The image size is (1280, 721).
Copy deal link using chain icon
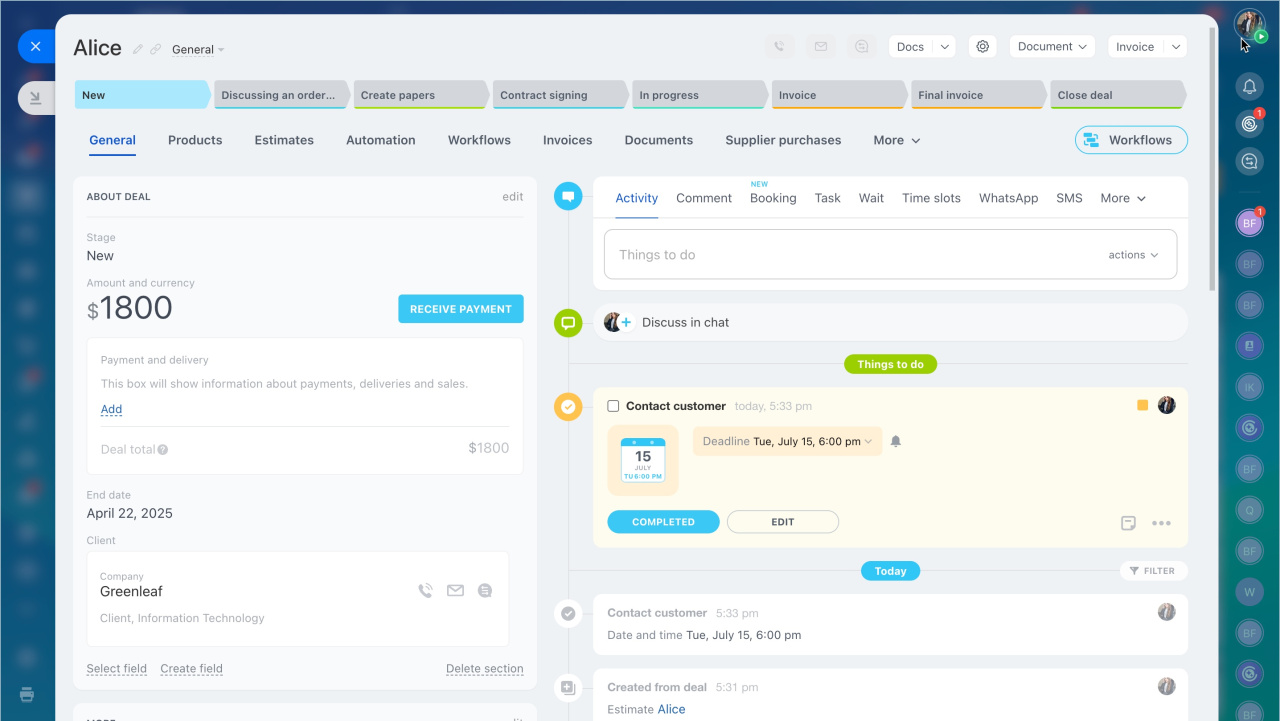click(156, 49)
